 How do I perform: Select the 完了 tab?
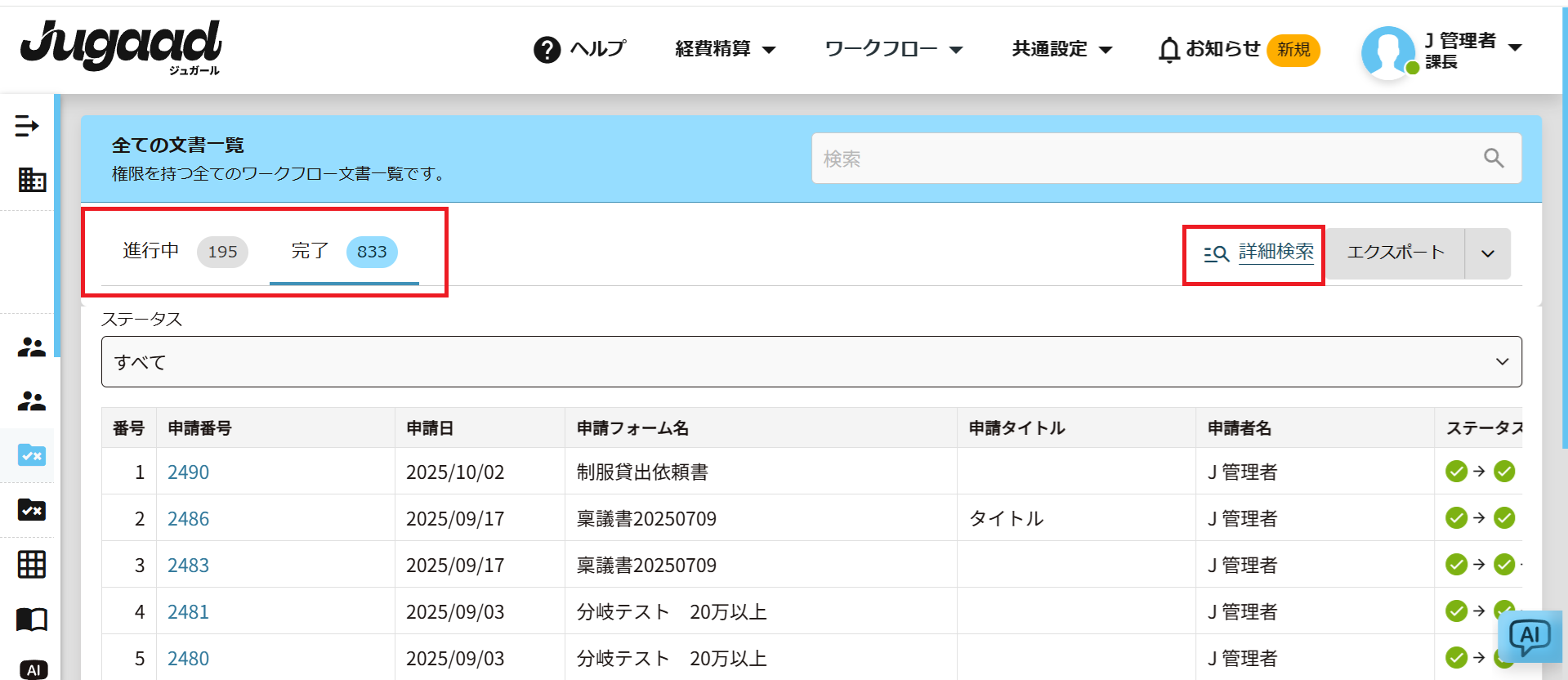(343, 252)
